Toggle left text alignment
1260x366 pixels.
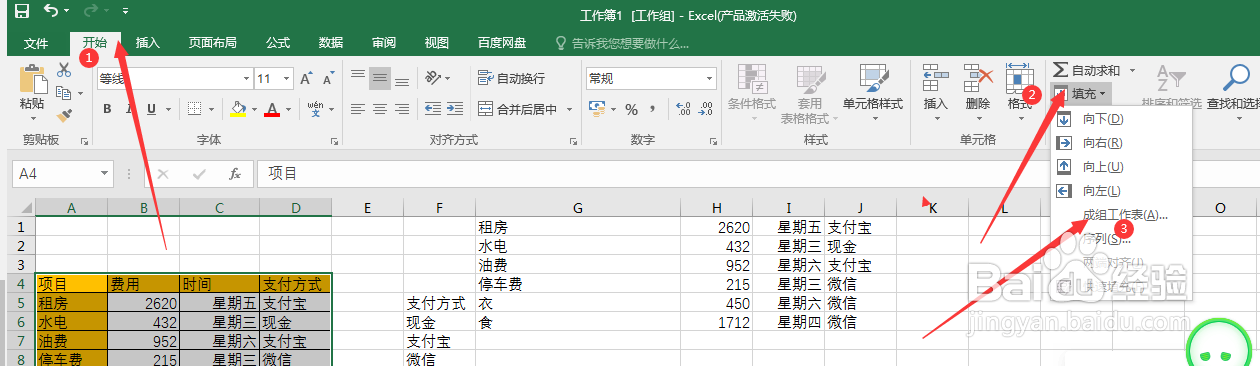tap(358, 109)
